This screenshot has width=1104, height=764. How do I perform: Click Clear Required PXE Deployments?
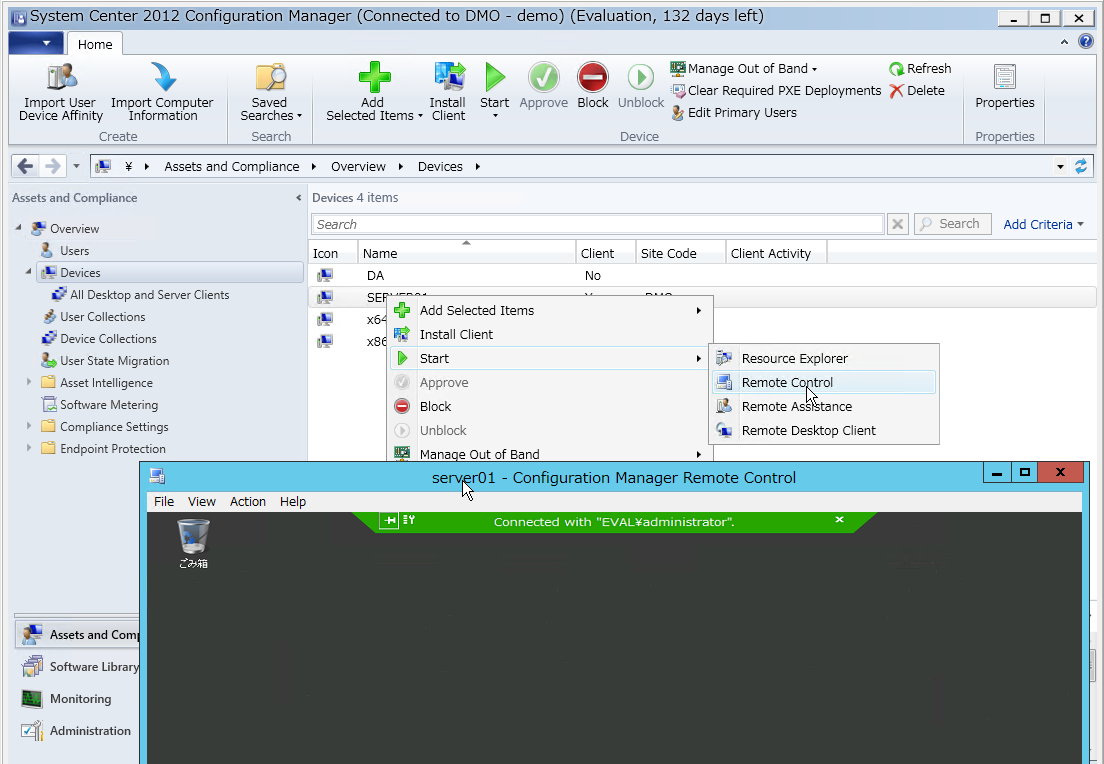click(x=776, y=90)
